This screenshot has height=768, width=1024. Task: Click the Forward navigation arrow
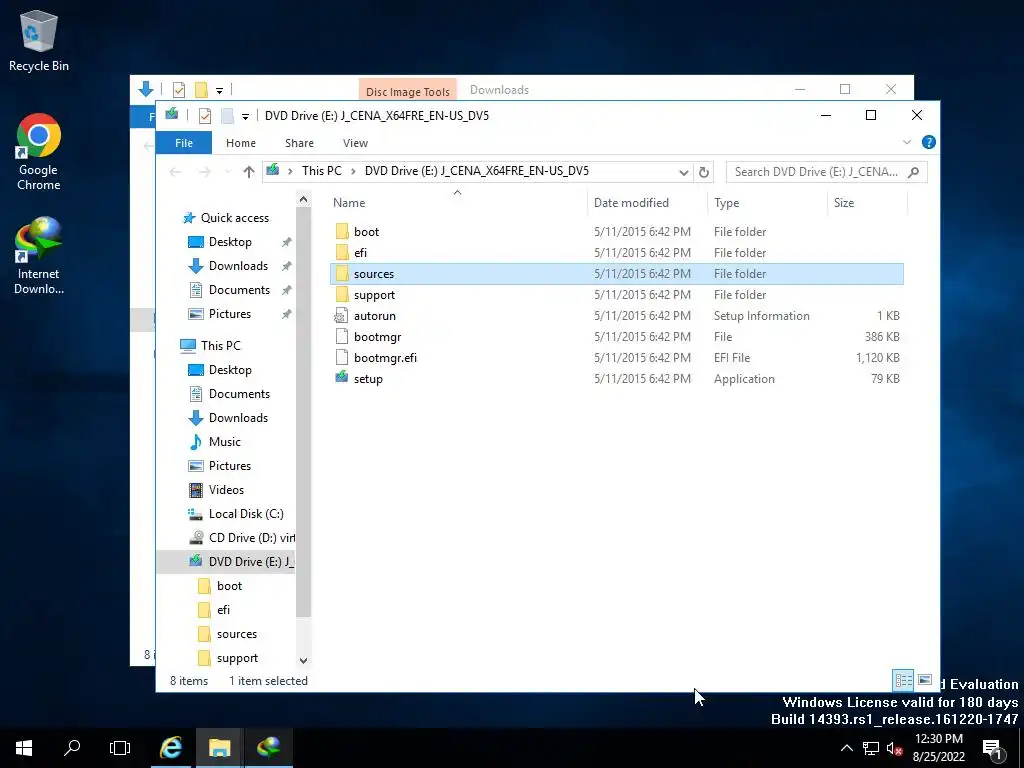(x=204, y=172)
